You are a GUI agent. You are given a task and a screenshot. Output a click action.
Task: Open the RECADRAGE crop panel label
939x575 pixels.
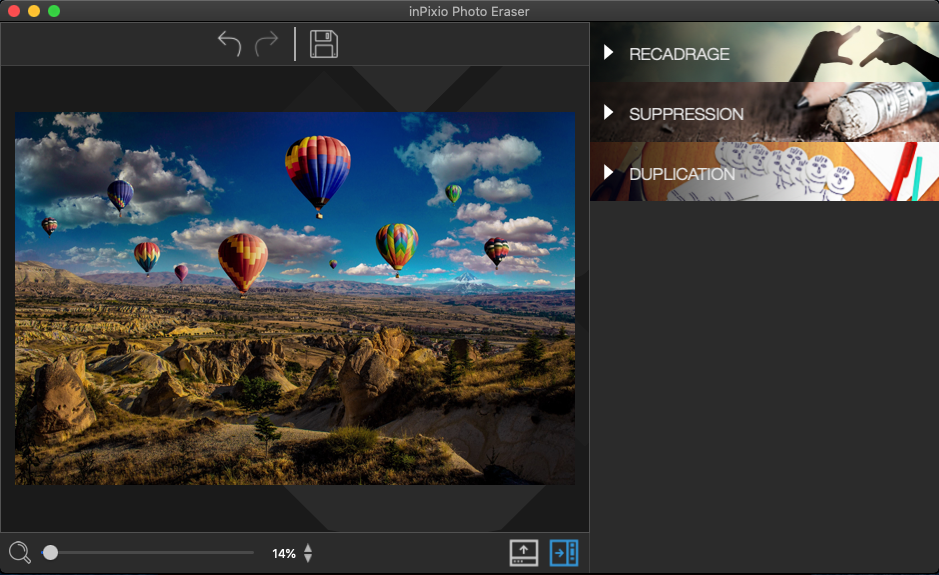[679, 54]
